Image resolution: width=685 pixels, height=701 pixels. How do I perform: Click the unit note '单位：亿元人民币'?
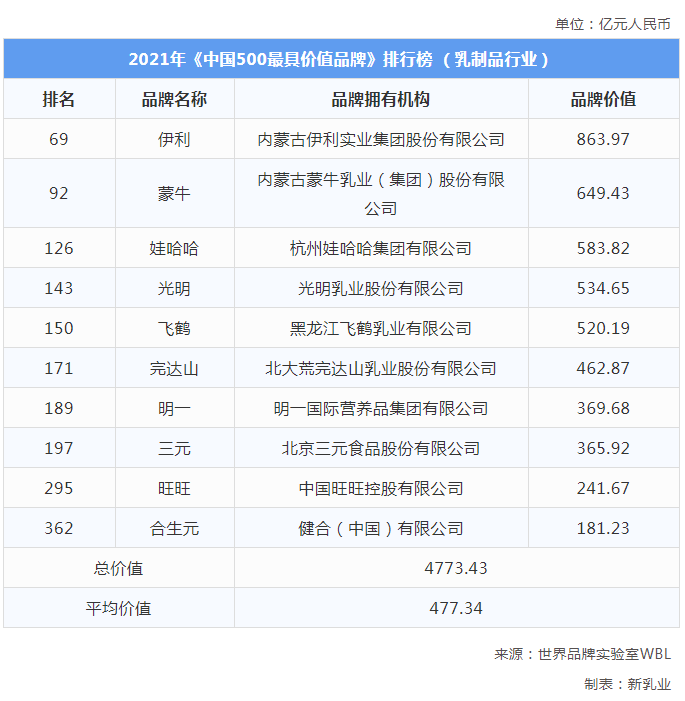[x=613, y=24]
